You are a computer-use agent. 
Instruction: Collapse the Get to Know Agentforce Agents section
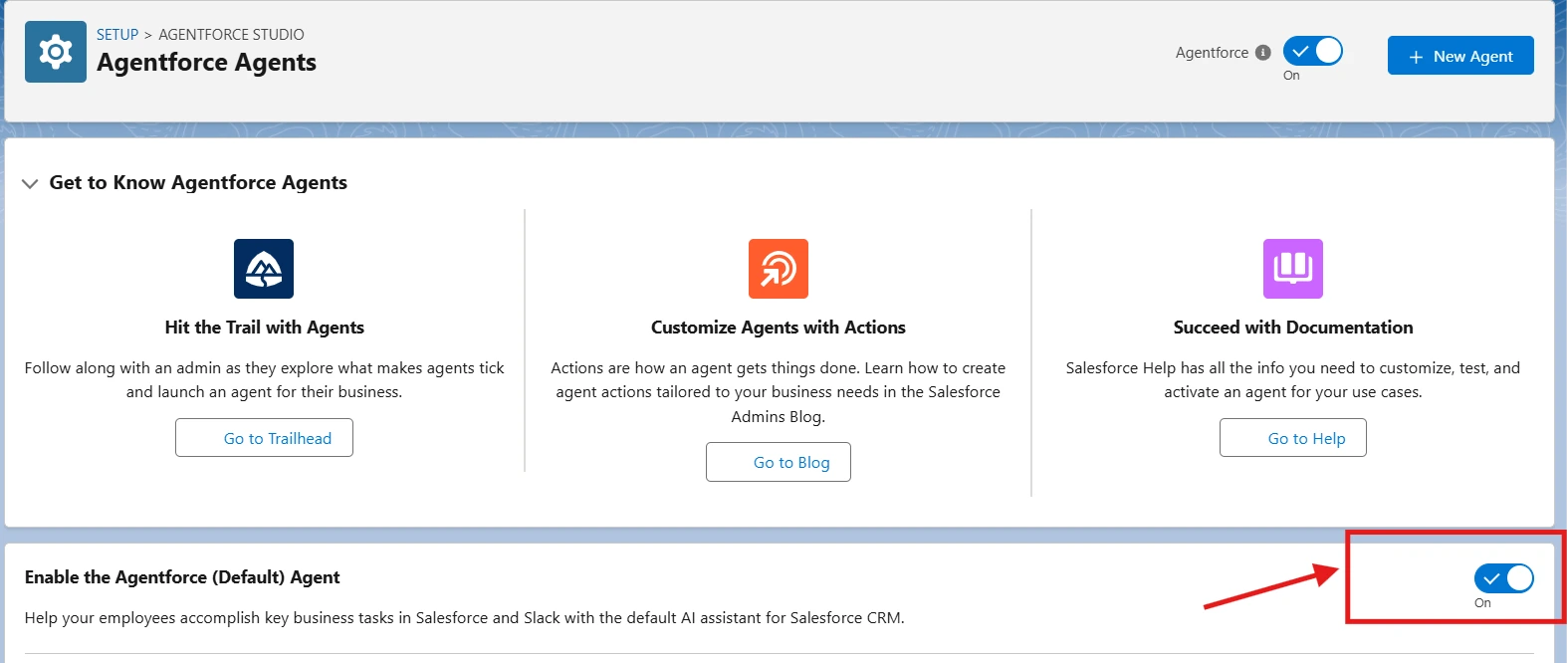(30, 183)
